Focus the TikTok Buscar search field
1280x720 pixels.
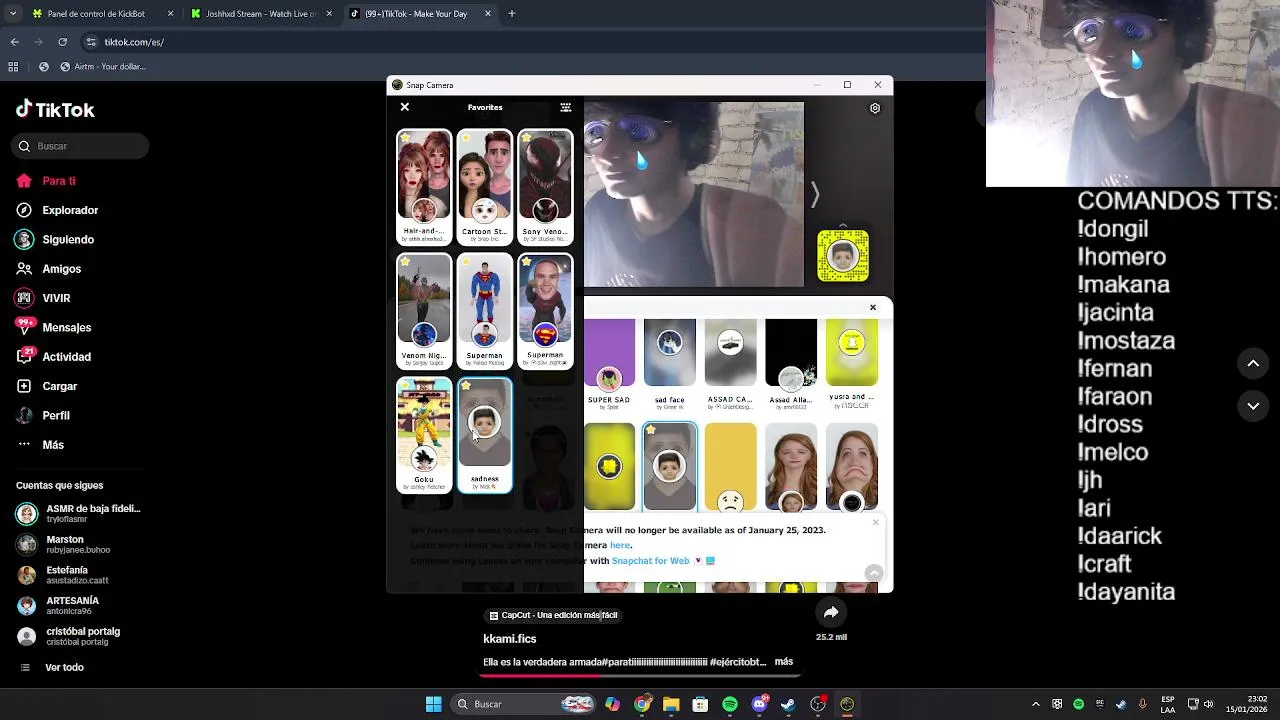coord(82,146)
